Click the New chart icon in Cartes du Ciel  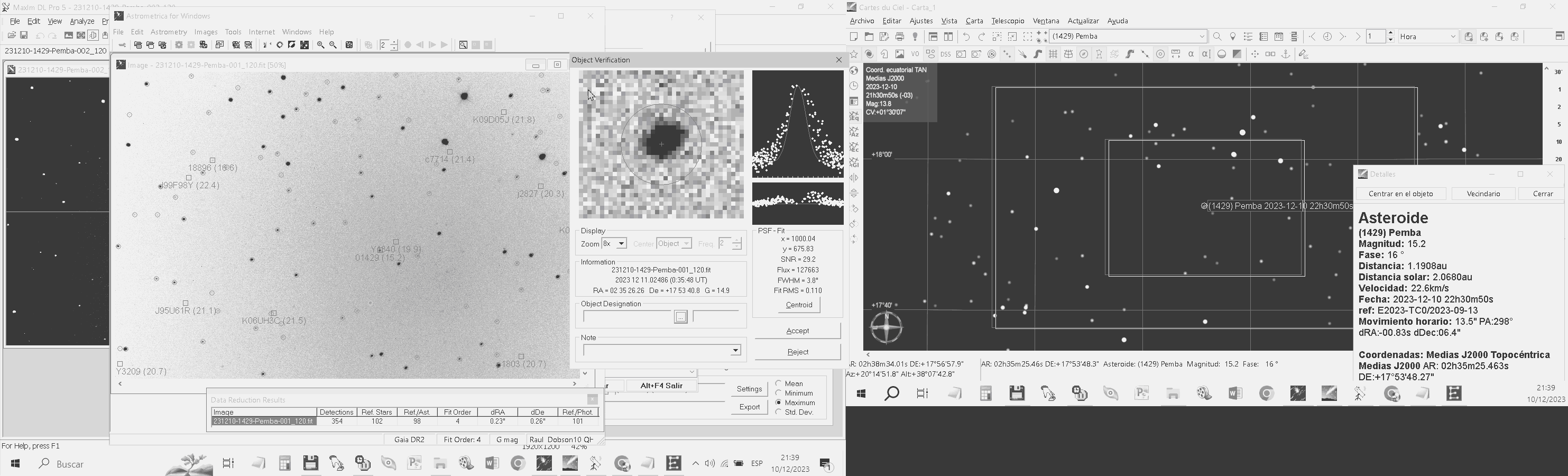point(854,36)
